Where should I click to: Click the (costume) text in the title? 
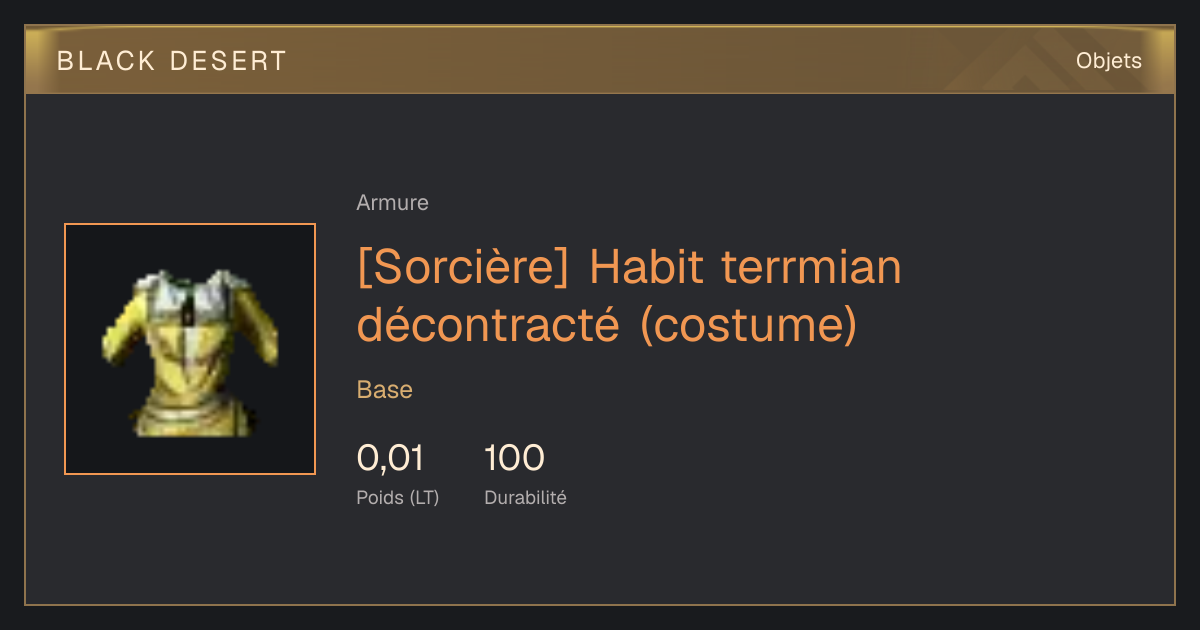pos(748,326)
